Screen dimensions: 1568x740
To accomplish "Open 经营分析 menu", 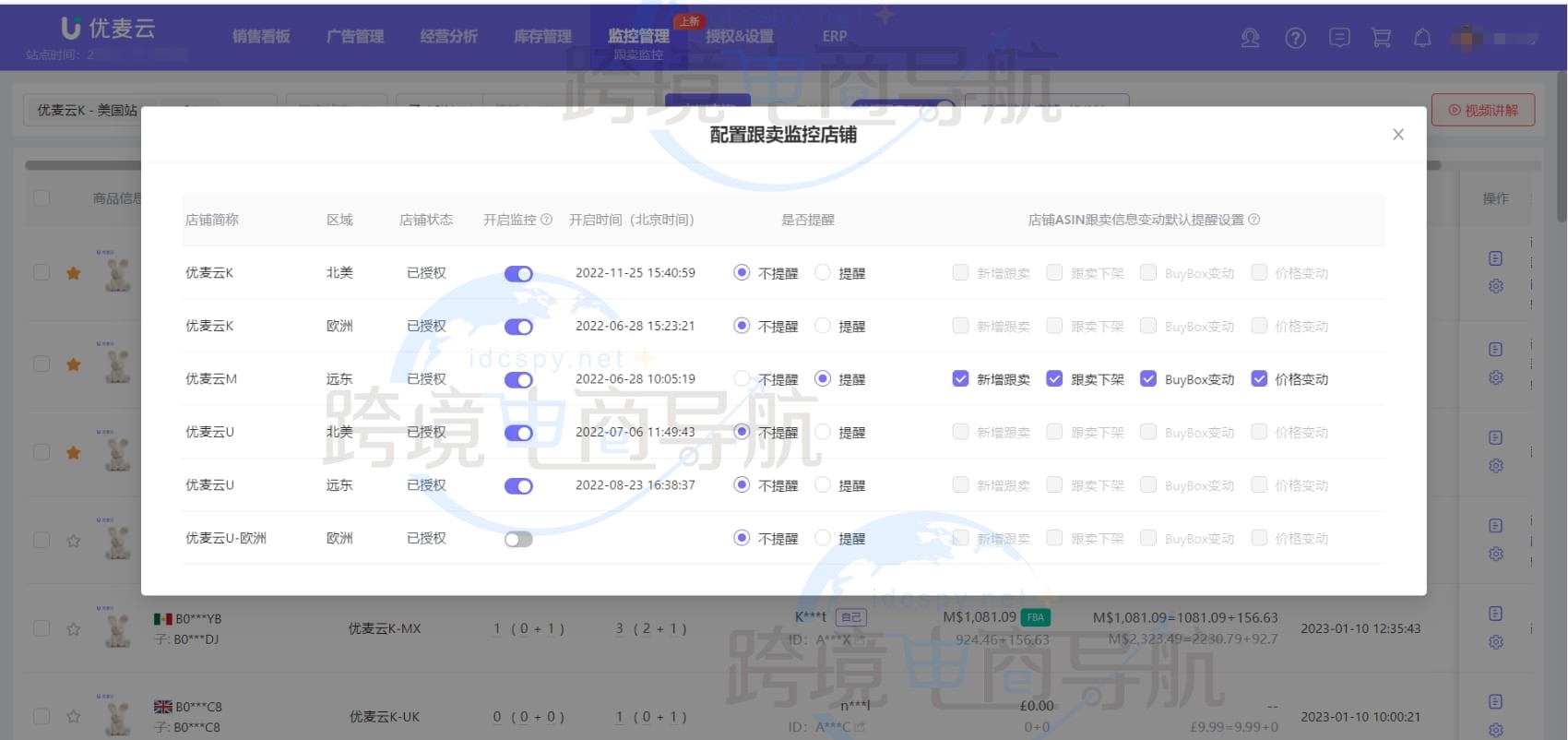I will click(x=449, y=36).
